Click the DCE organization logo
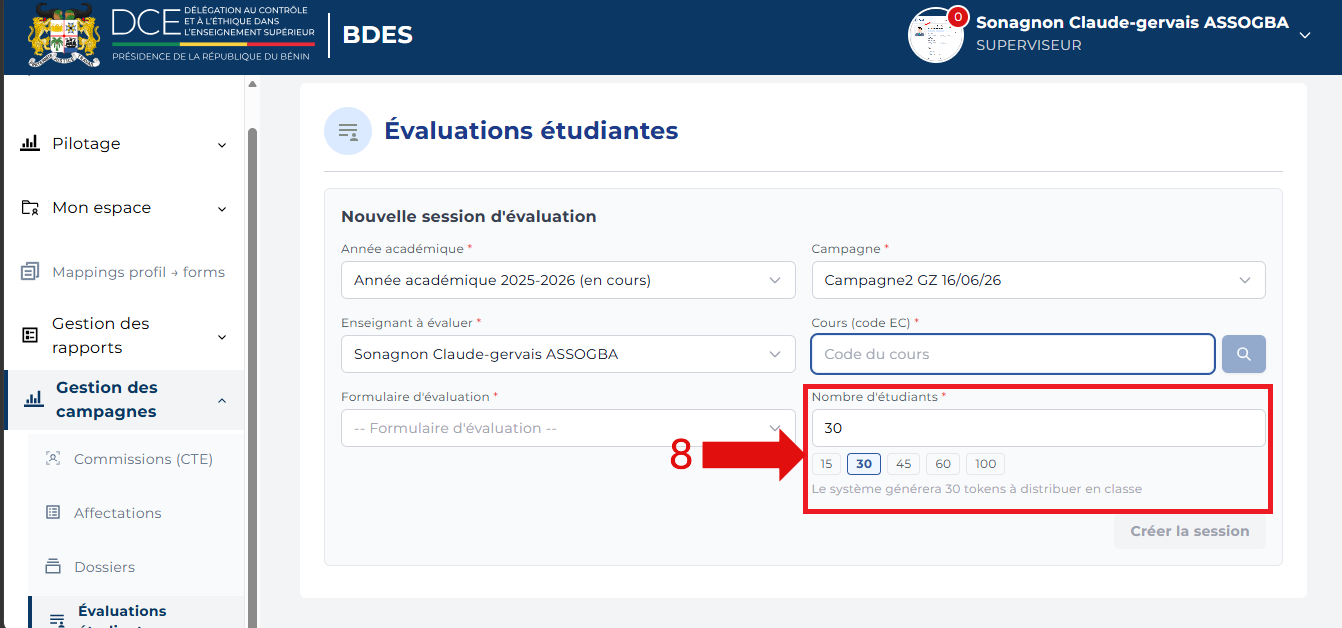 (x=213, y=35)
